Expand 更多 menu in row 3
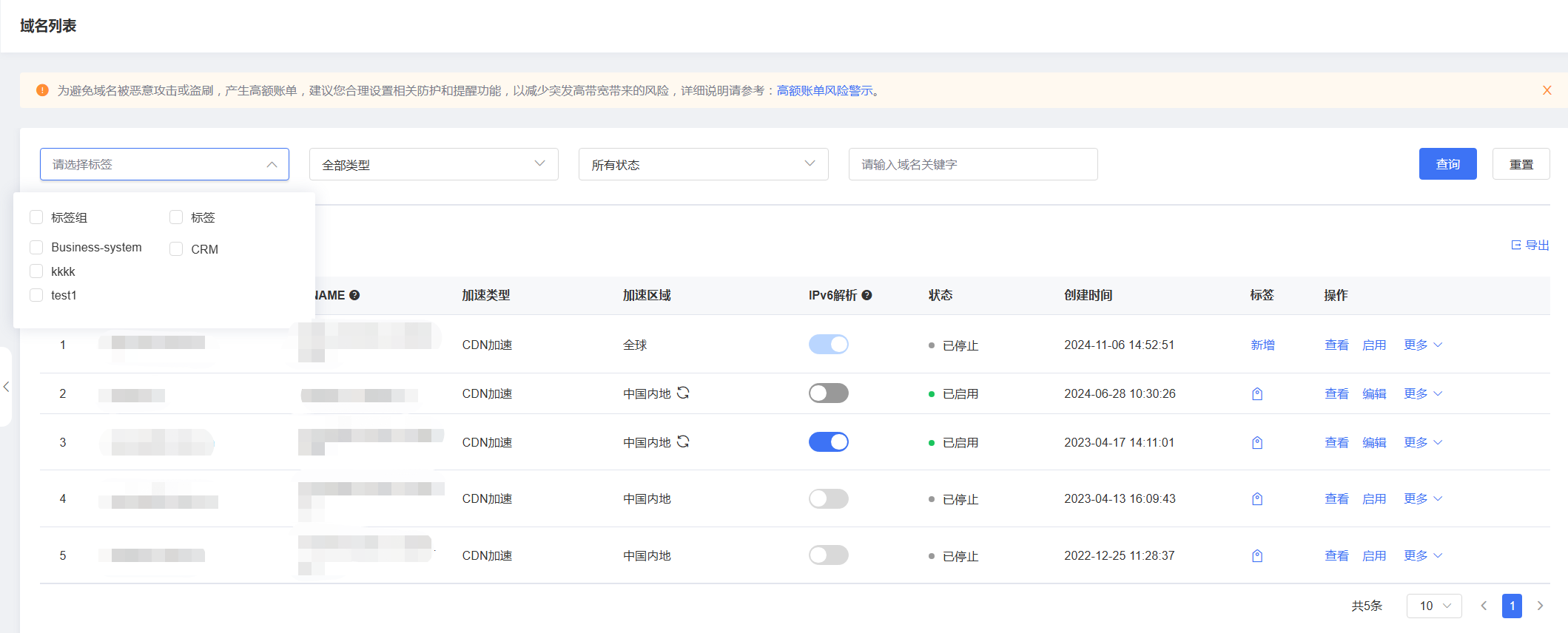 point(1423,442)
